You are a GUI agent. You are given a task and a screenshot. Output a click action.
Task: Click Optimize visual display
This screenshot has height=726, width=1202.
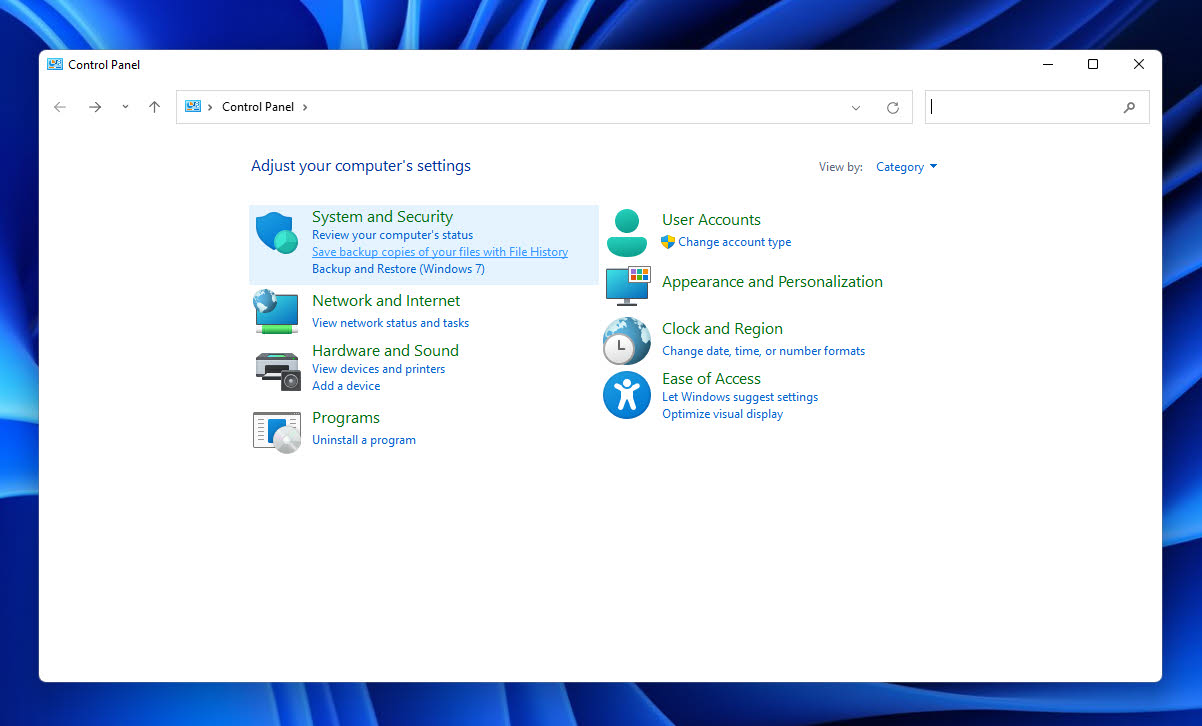point(722,414)
